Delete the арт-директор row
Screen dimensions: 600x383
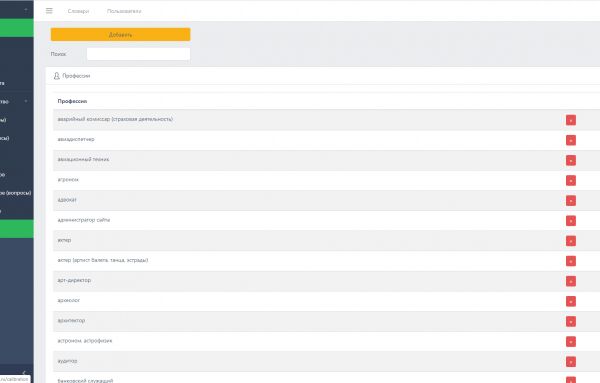point(571,281)
